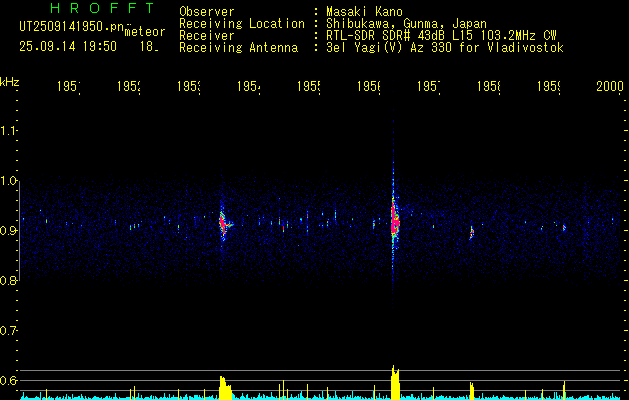The height and width of the screenshot is (400, 629).
Task: Click the 0.9 frequency axis label
Action: click(x=9, y=230)
